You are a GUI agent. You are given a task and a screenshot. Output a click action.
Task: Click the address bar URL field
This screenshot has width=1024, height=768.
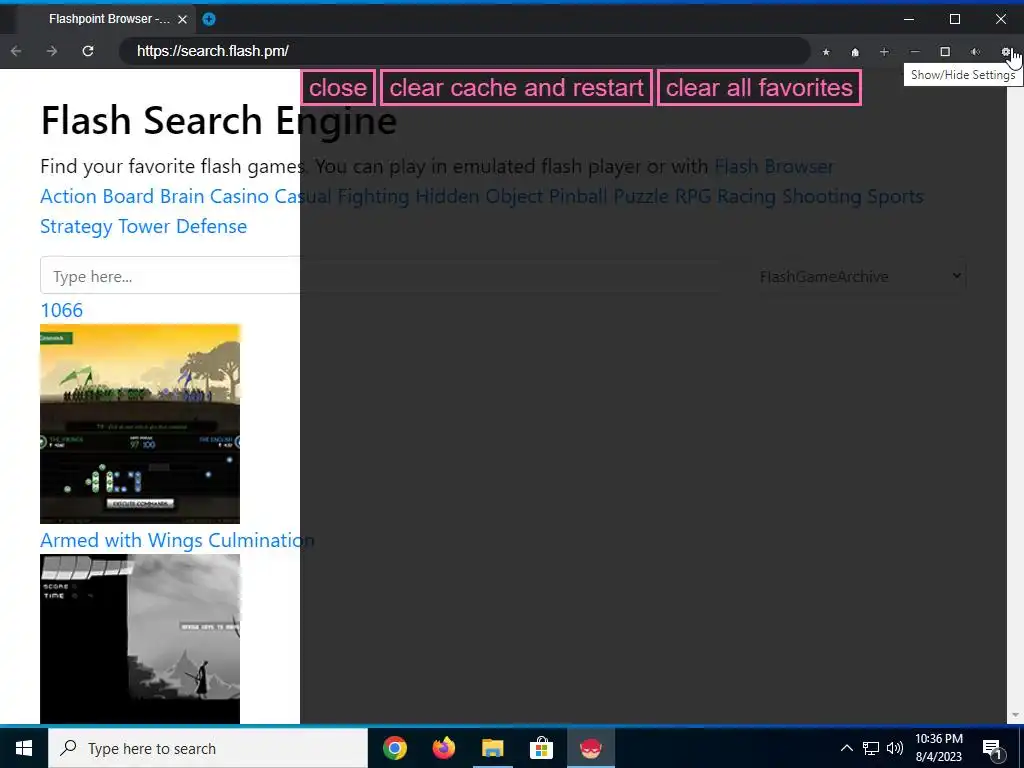pyautogui.click(x=464, y=51)
